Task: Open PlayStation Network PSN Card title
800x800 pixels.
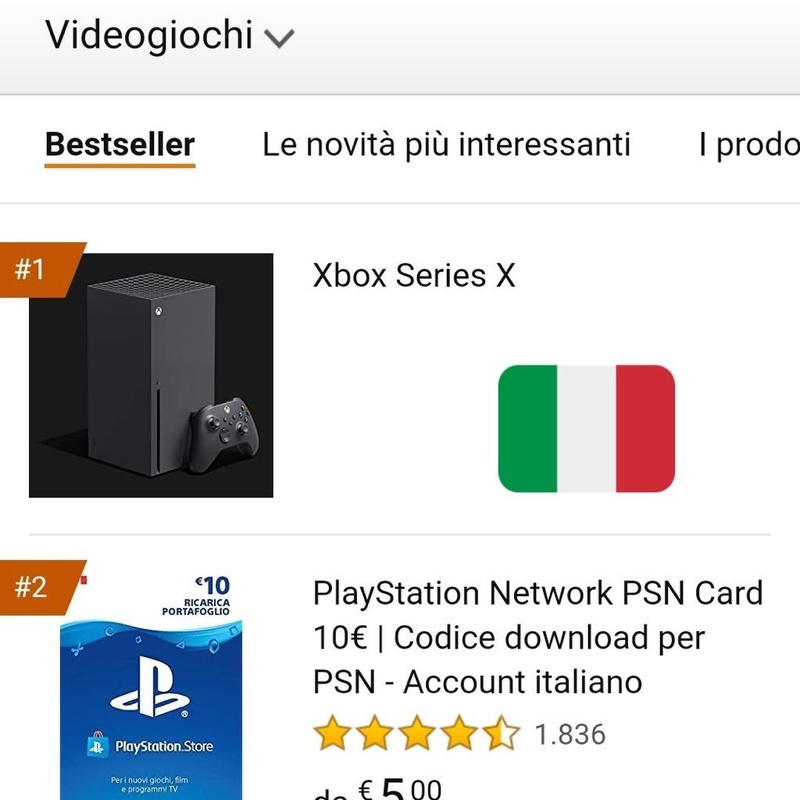Action: [x=537, y=637]
